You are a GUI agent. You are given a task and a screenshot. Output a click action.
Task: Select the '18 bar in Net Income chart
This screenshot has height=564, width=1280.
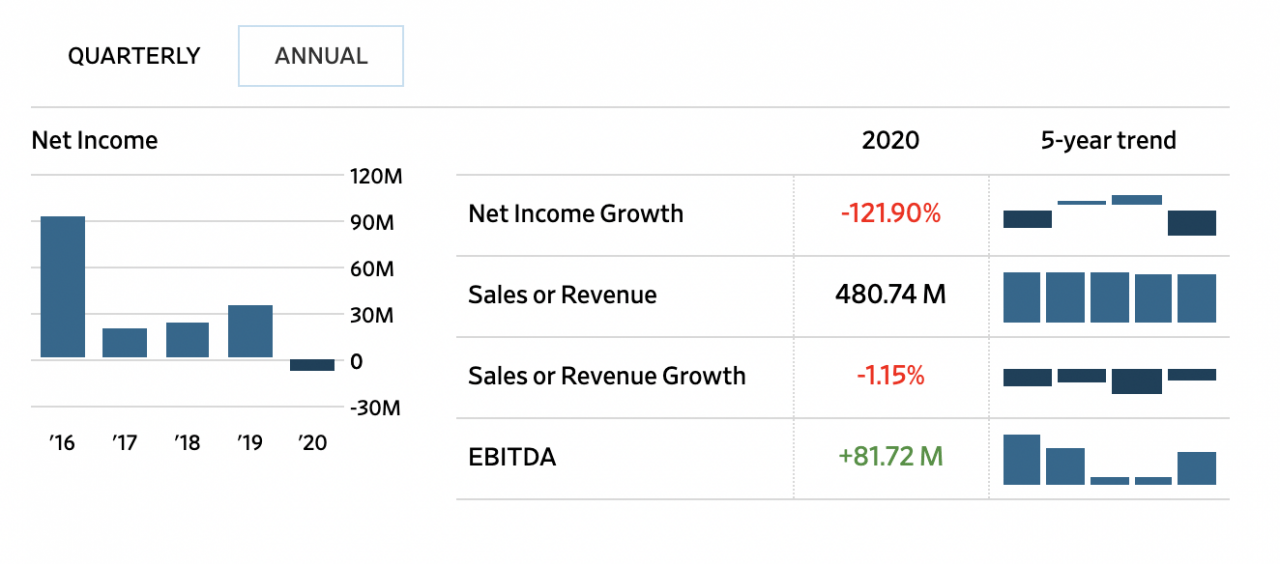coord(187,340)
